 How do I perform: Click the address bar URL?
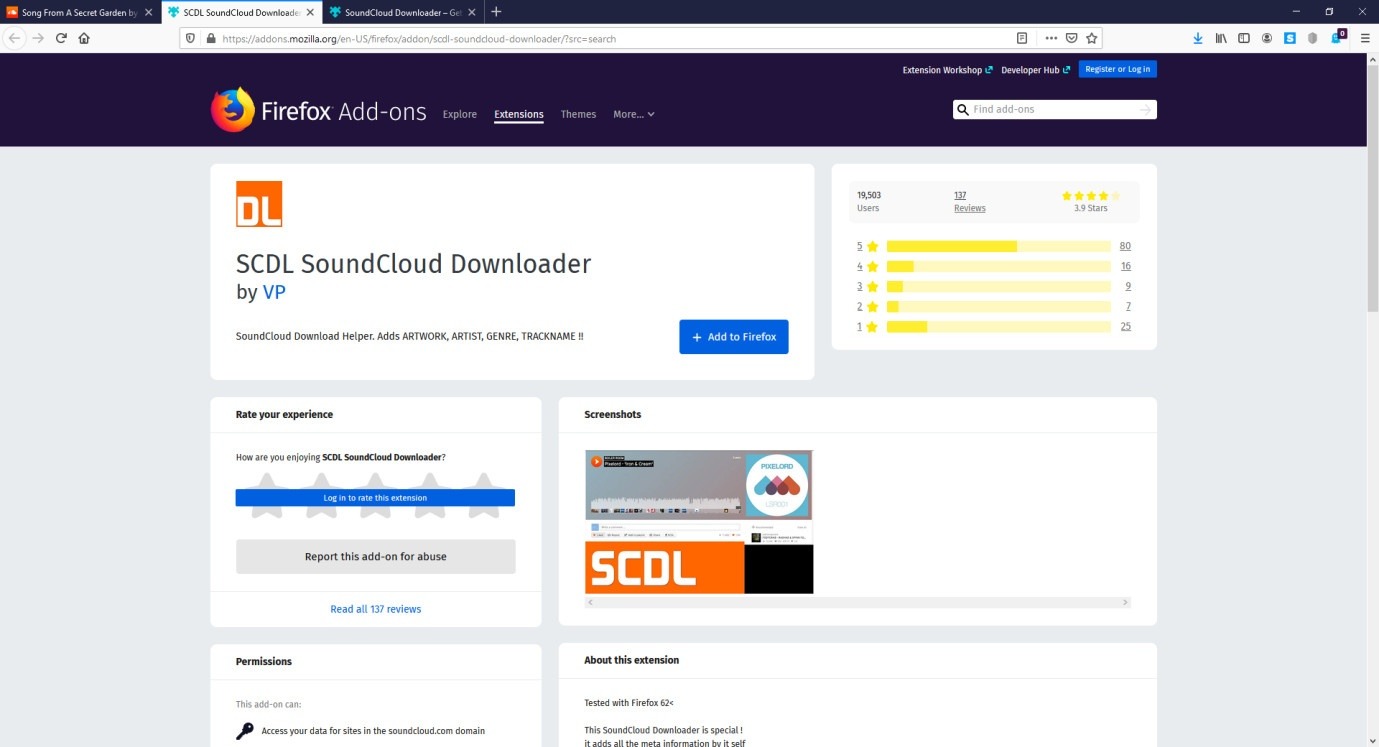(420, 39)
